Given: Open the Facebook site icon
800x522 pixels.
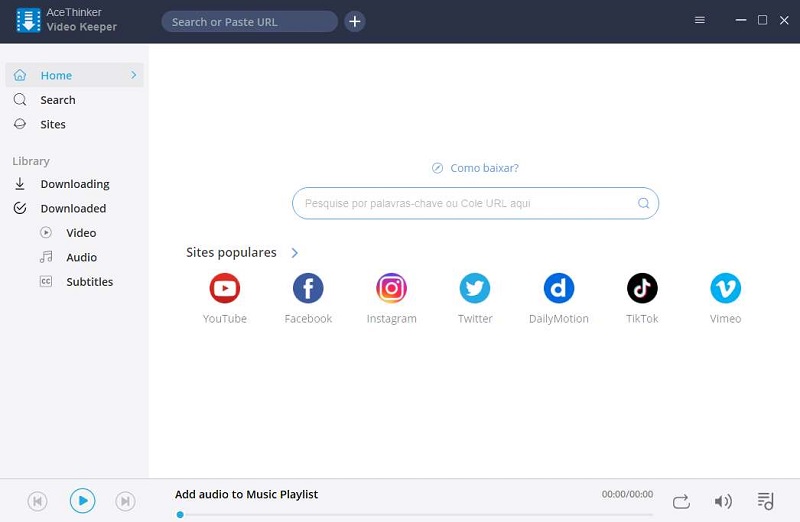Looking at the screenshot, I should pyautogui.click(x=308, y=288).
